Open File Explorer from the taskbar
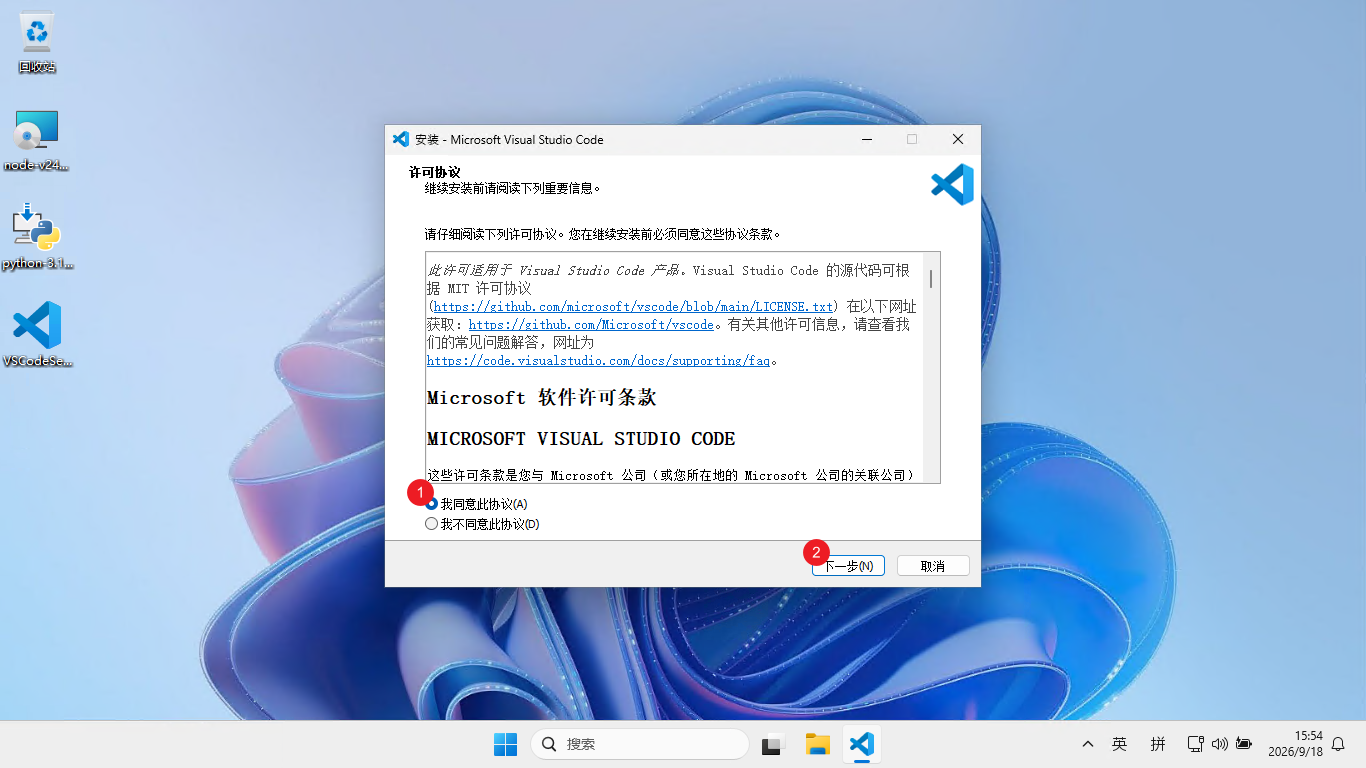This screenshot has width=1366, height=768. [x=818, y=744]
